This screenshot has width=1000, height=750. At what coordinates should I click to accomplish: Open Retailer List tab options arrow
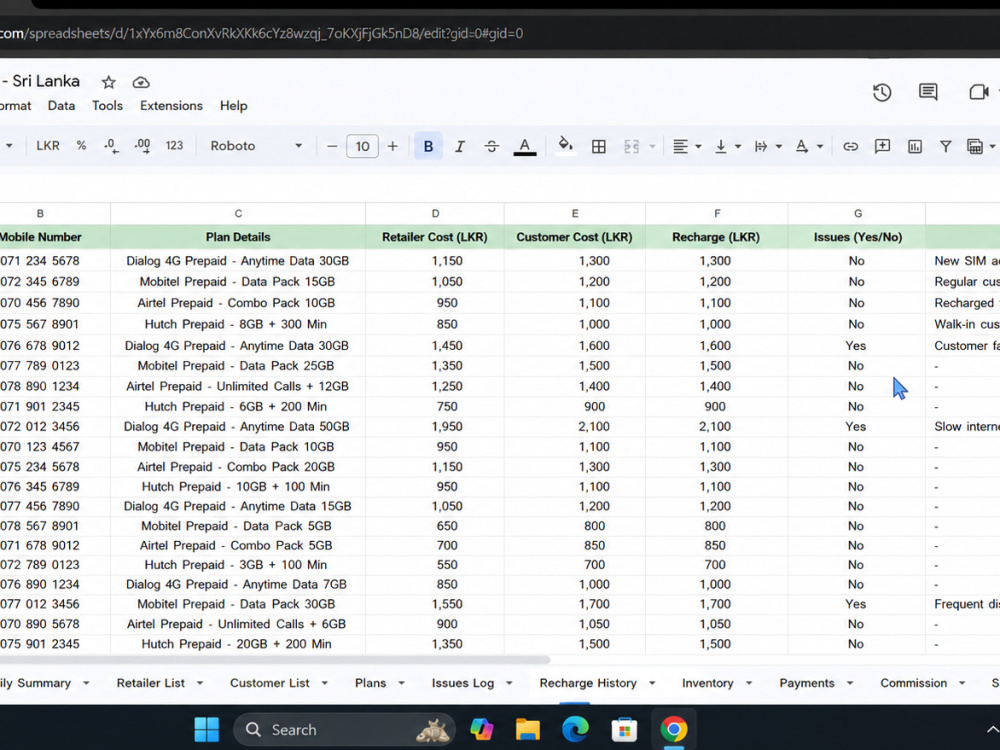(x=200, y=684)
